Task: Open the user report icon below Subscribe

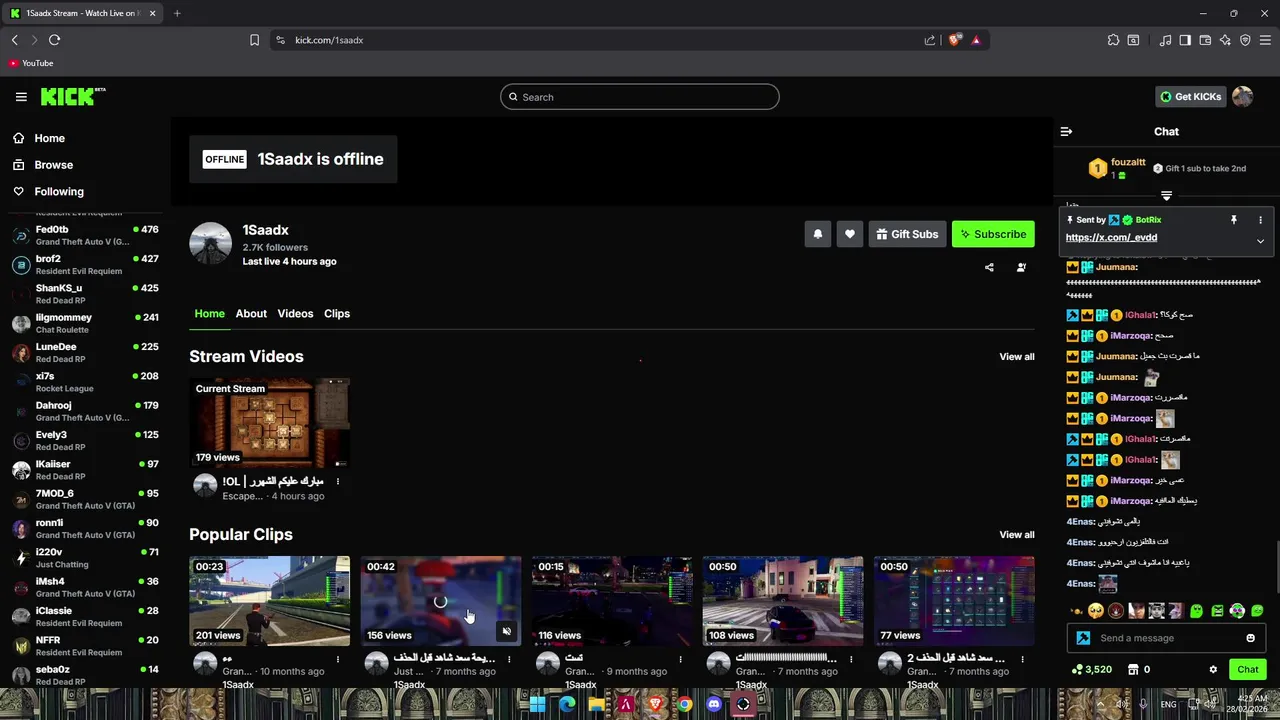Action: pyautogui.click(x=1021, y=267)
